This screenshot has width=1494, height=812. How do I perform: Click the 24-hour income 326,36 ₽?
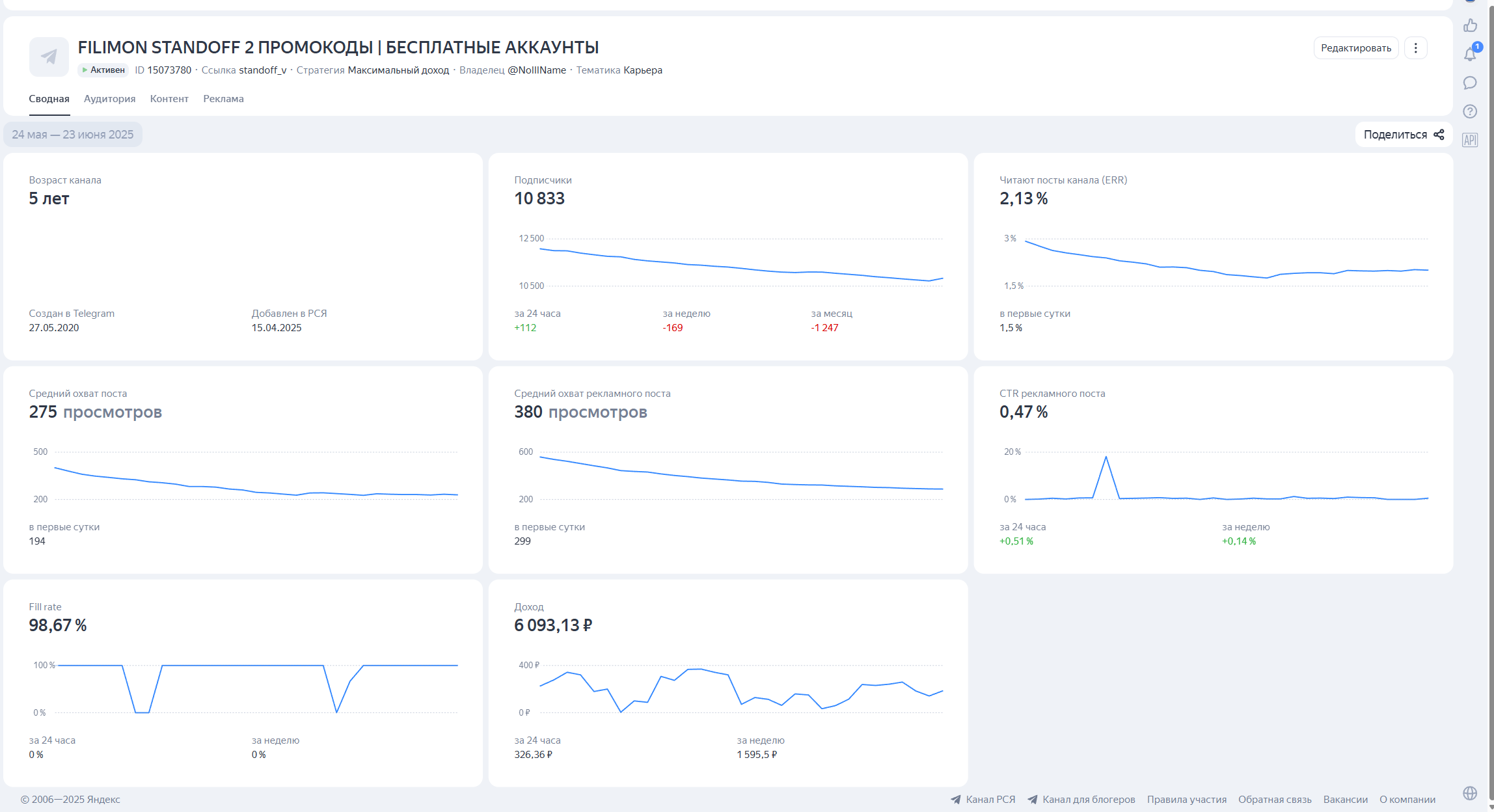[534, 755]
